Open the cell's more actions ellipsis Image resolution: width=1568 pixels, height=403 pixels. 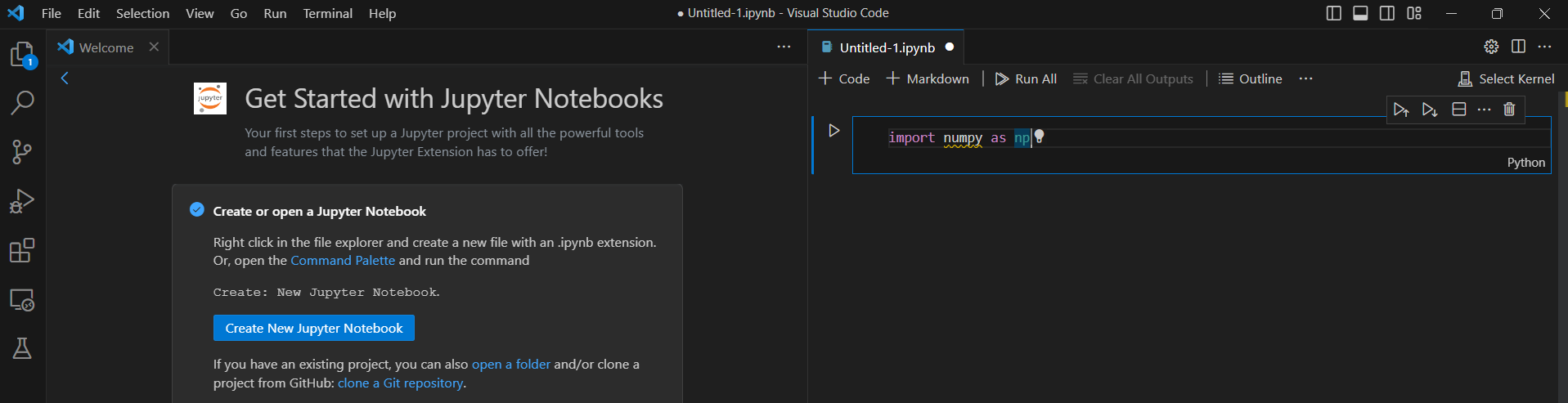(x=1484, y=110)
